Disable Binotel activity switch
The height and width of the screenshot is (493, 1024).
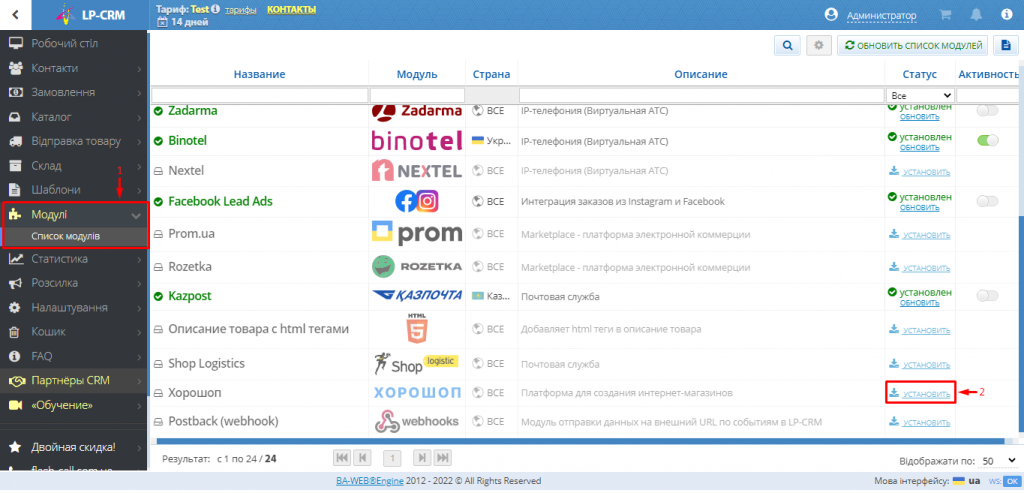(x=987, y=140)
